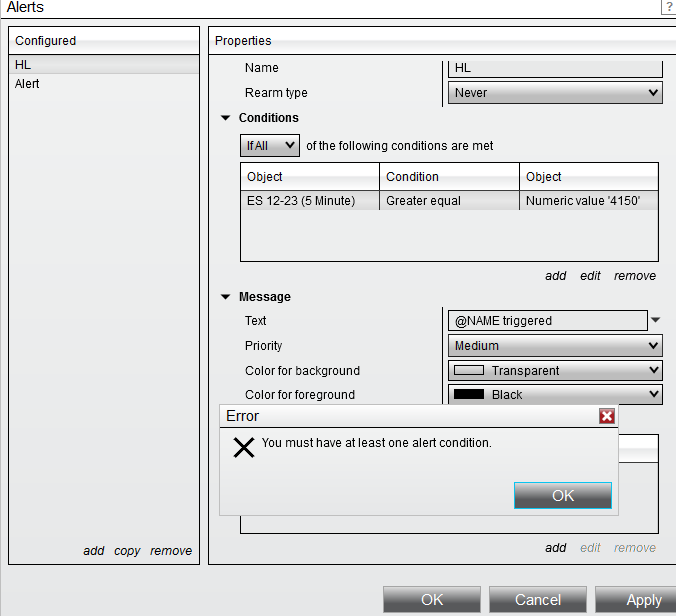Click the help question mark icon
The height and width of the screenshot is (616, 676).
(669, 7)
